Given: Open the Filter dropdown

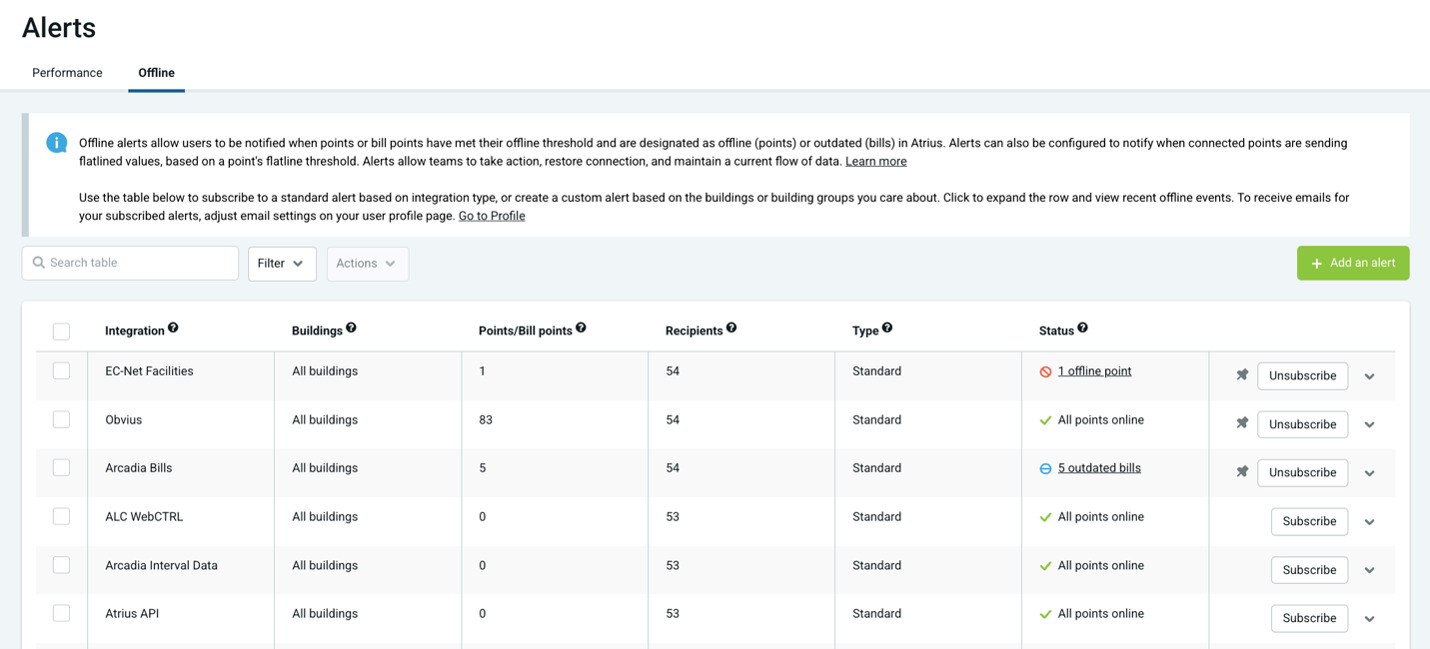Looking at the screenshot, I should (282, 263).
